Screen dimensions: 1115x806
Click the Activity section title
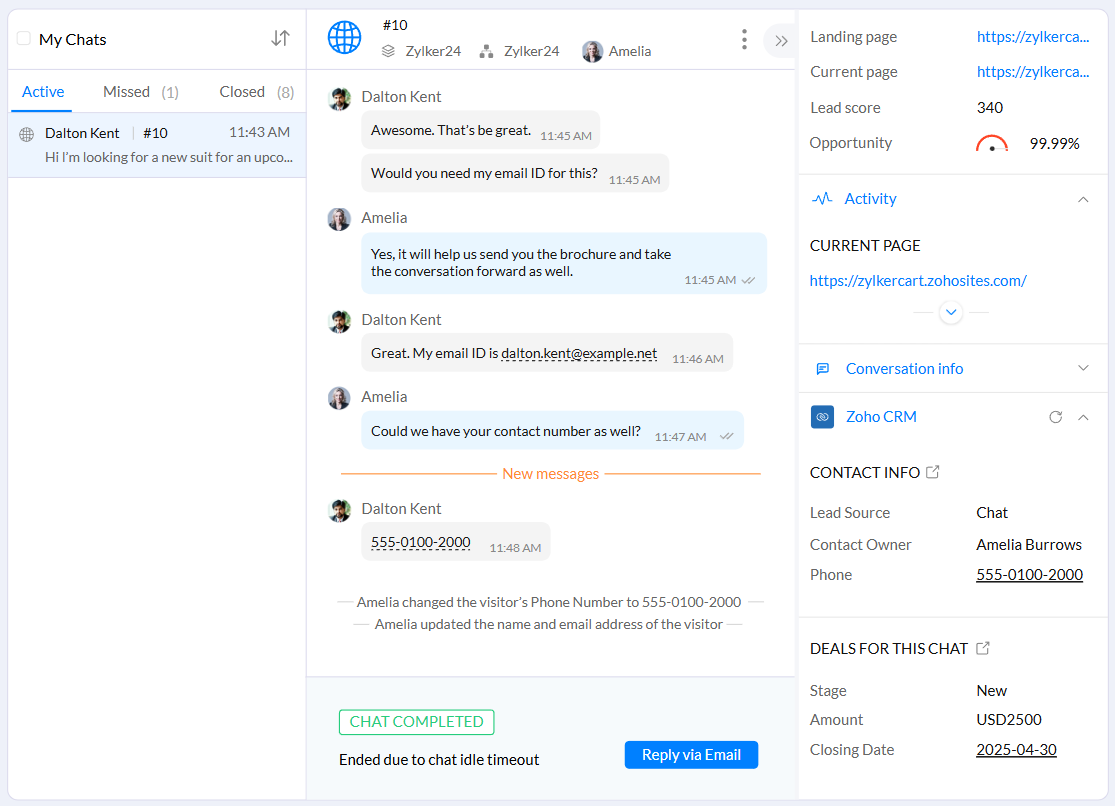[x=870, y=199]
